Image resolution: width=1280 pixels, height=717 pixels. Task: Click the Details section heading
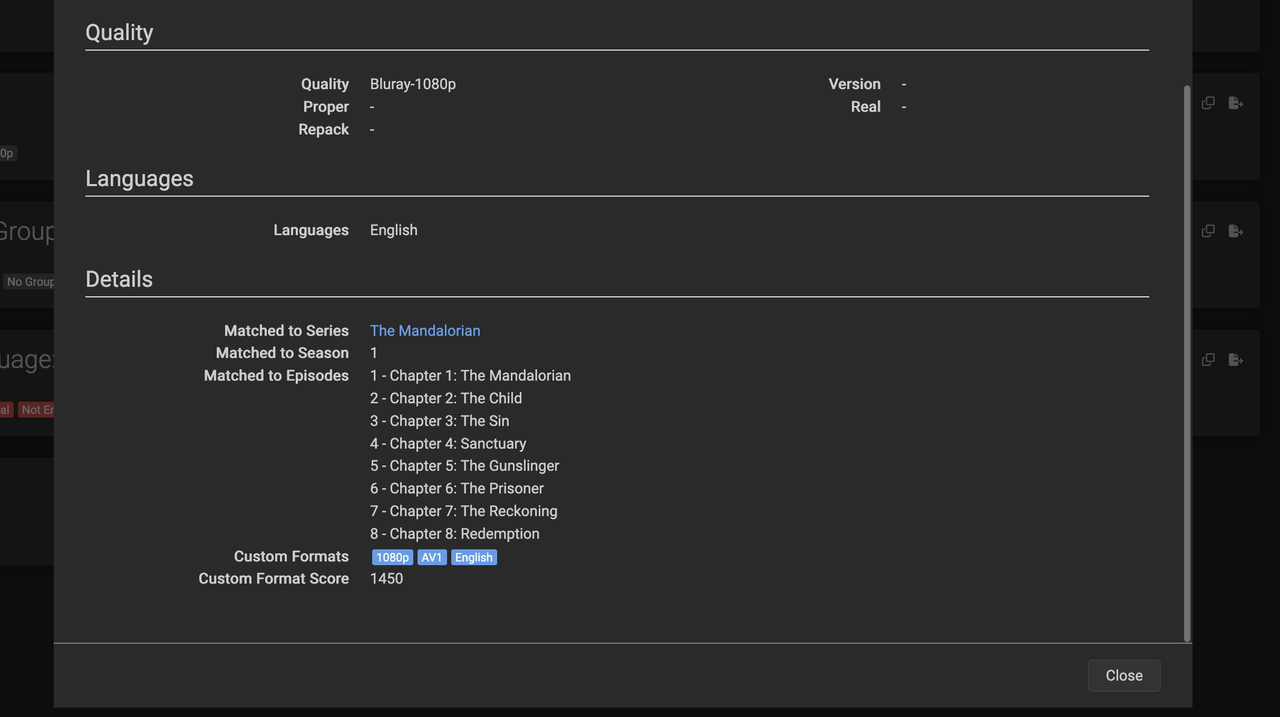[119, 279]
